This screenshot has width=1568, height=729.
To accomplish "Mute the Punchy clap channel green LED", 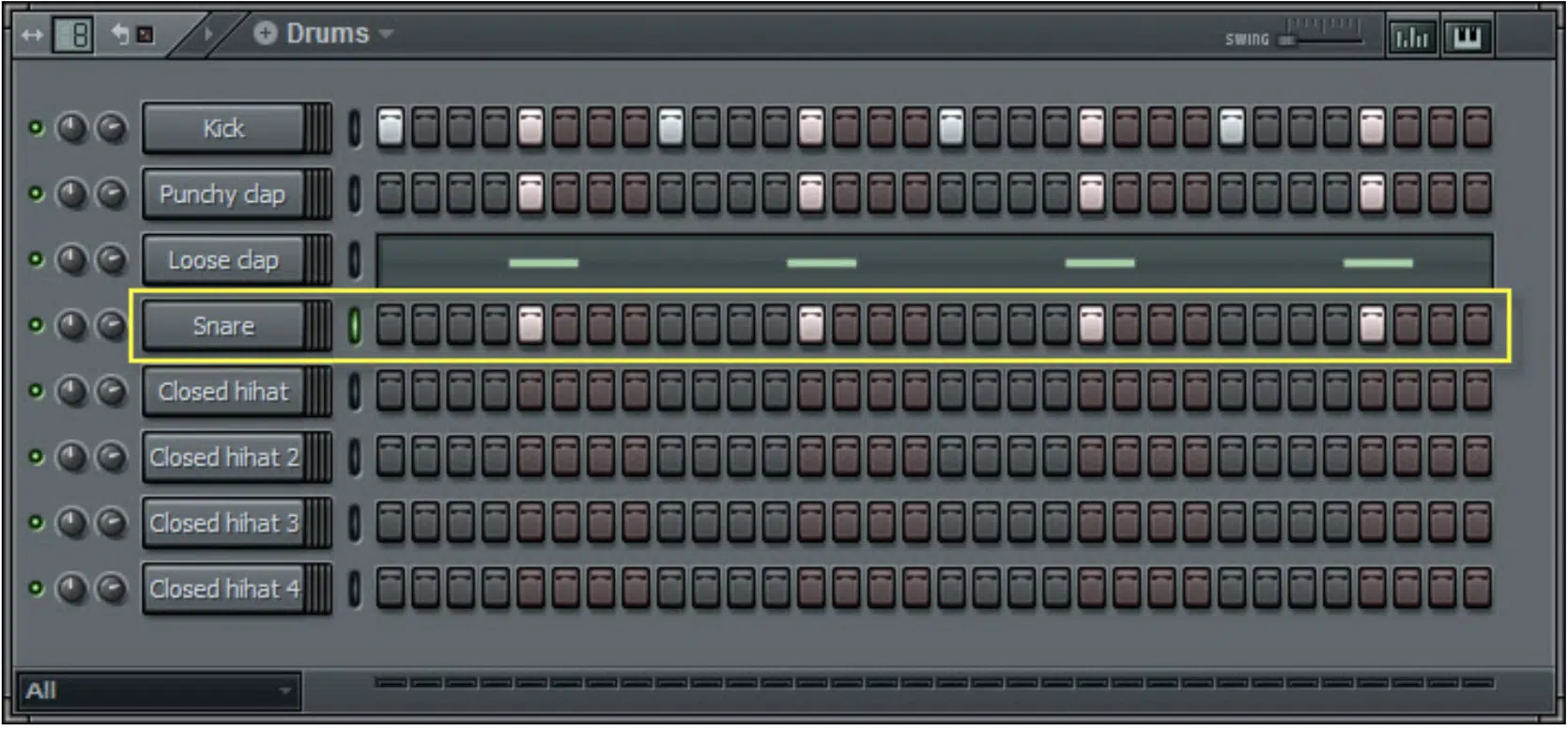I will click(36, 194).
